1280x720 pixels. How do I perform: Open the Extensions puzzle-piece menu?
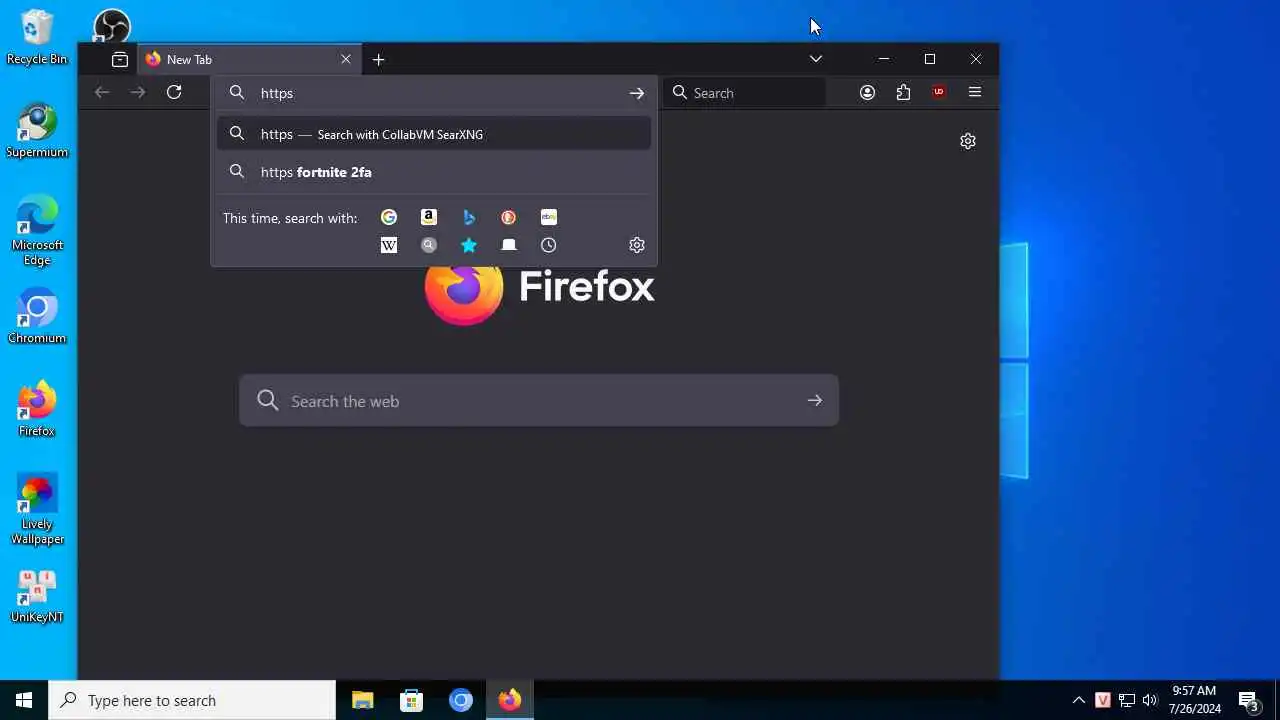[x=904, y=93]
